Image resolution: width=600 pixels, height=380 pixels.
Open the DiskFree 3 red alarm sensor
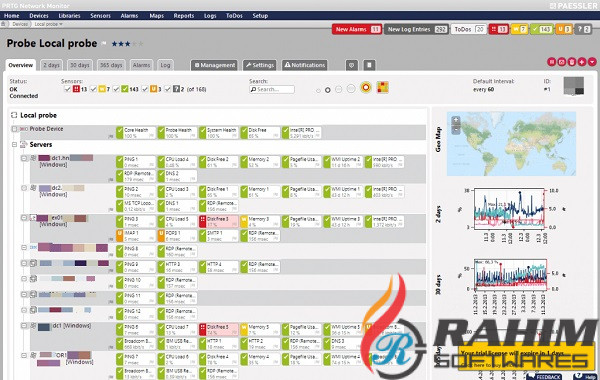(x=219, y=222)
